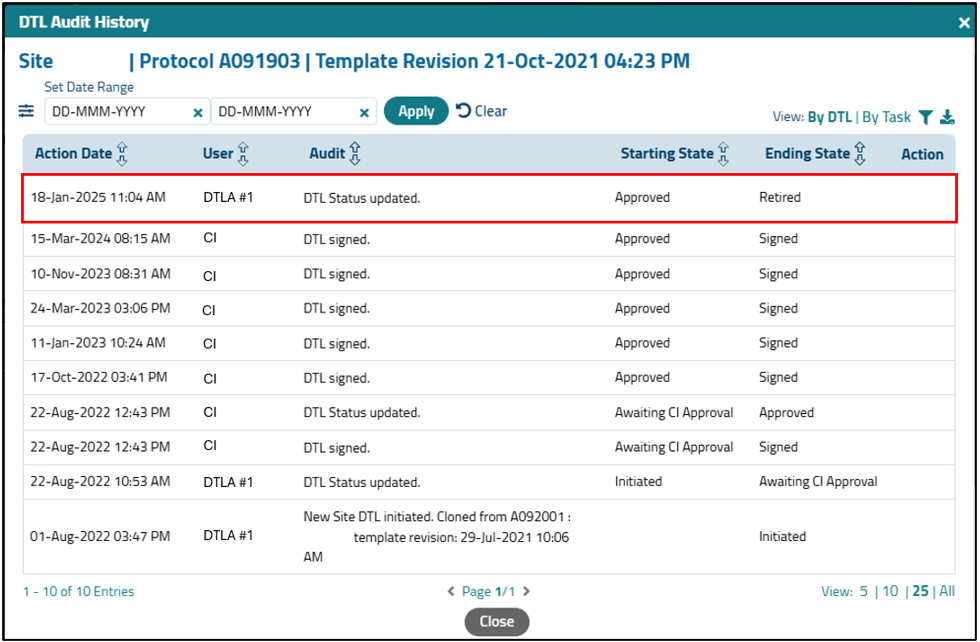Open date range settings with the sliders icon

pos(28,111)
